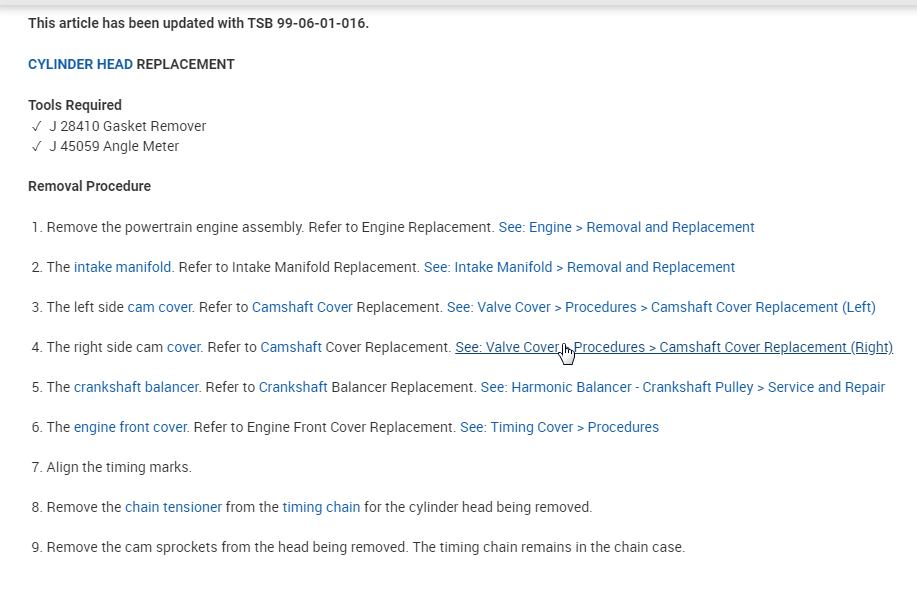Open the CYLINDER HEAD link in the heading
917x592 pixels.
point(80,64)
